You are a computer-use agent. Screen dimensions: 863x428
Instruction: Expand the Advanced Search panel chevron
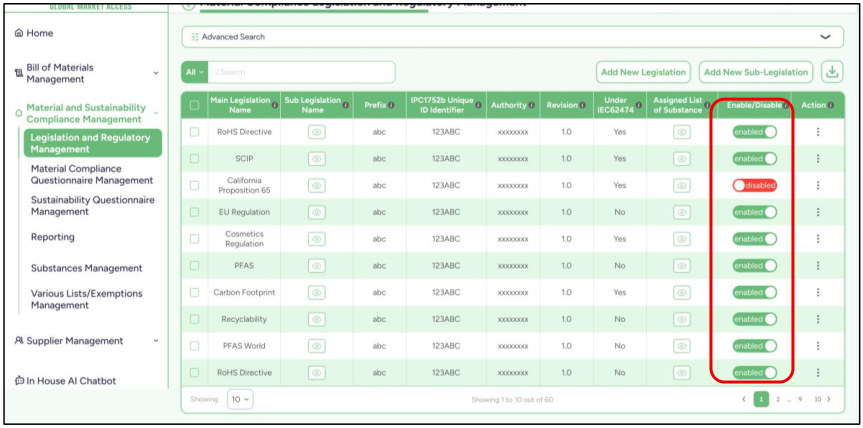[x=825, y=37]
